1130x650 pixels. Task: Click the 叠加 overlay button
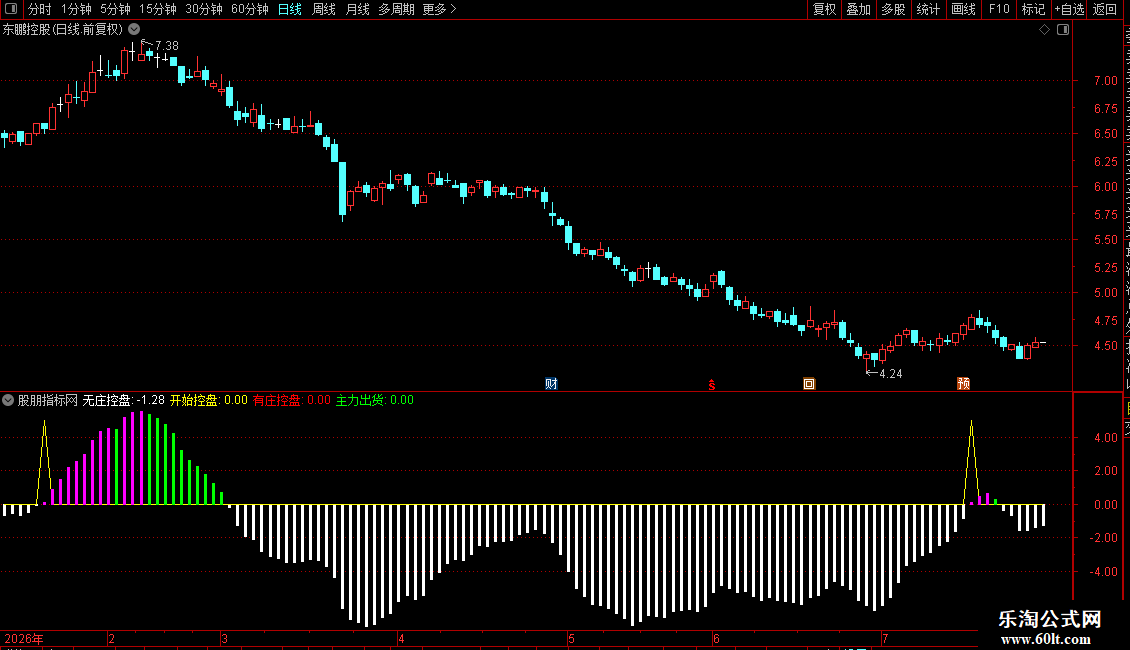(x=858, y=9)
